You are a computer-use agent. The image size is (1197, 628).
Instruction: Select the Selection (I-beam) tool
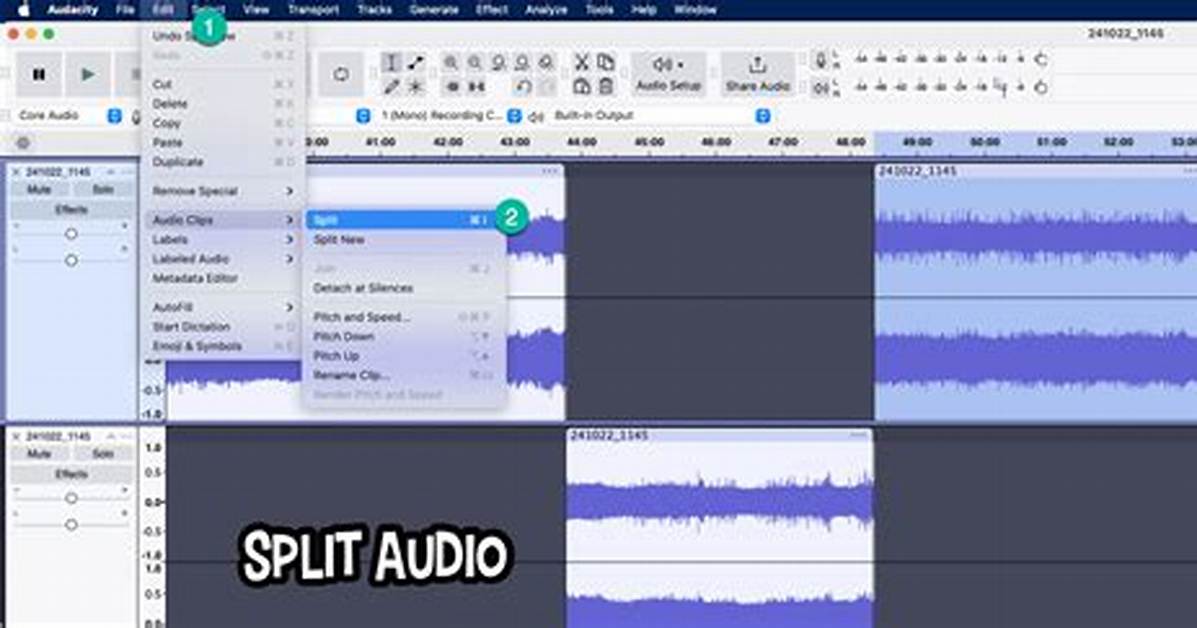point(391,63)
